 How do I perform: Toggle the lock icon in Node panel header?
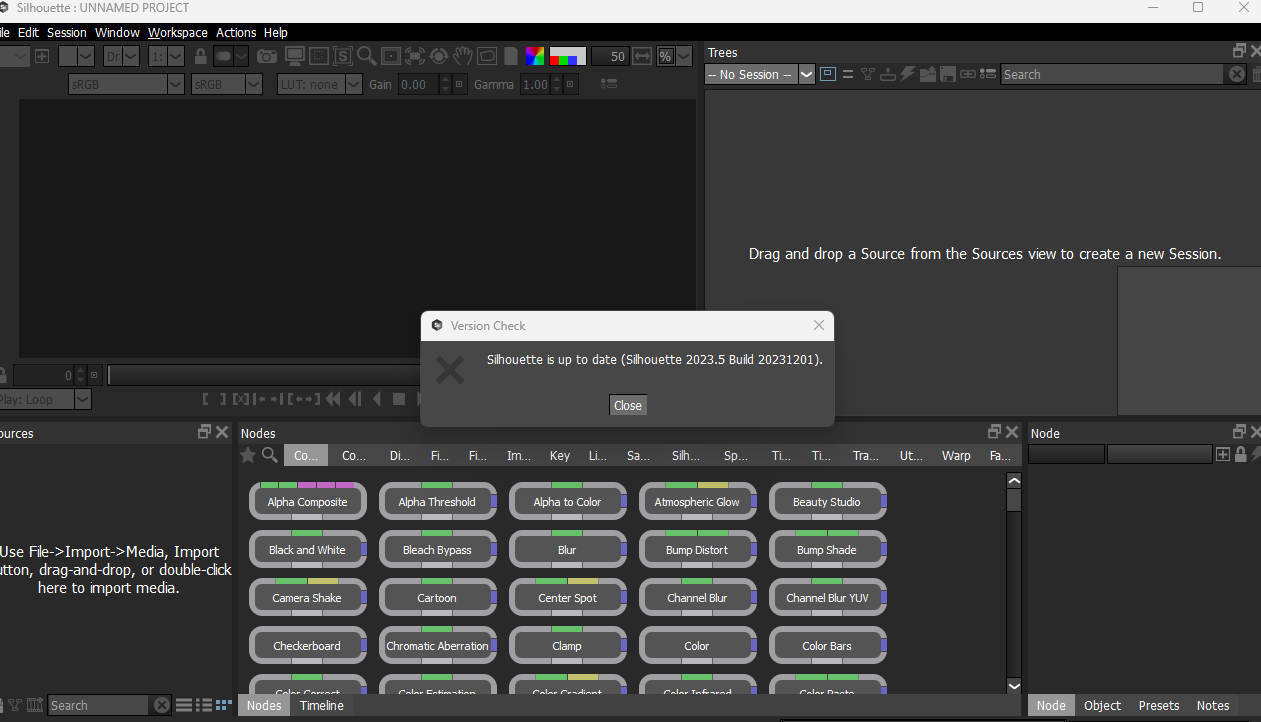(1241, 454)
